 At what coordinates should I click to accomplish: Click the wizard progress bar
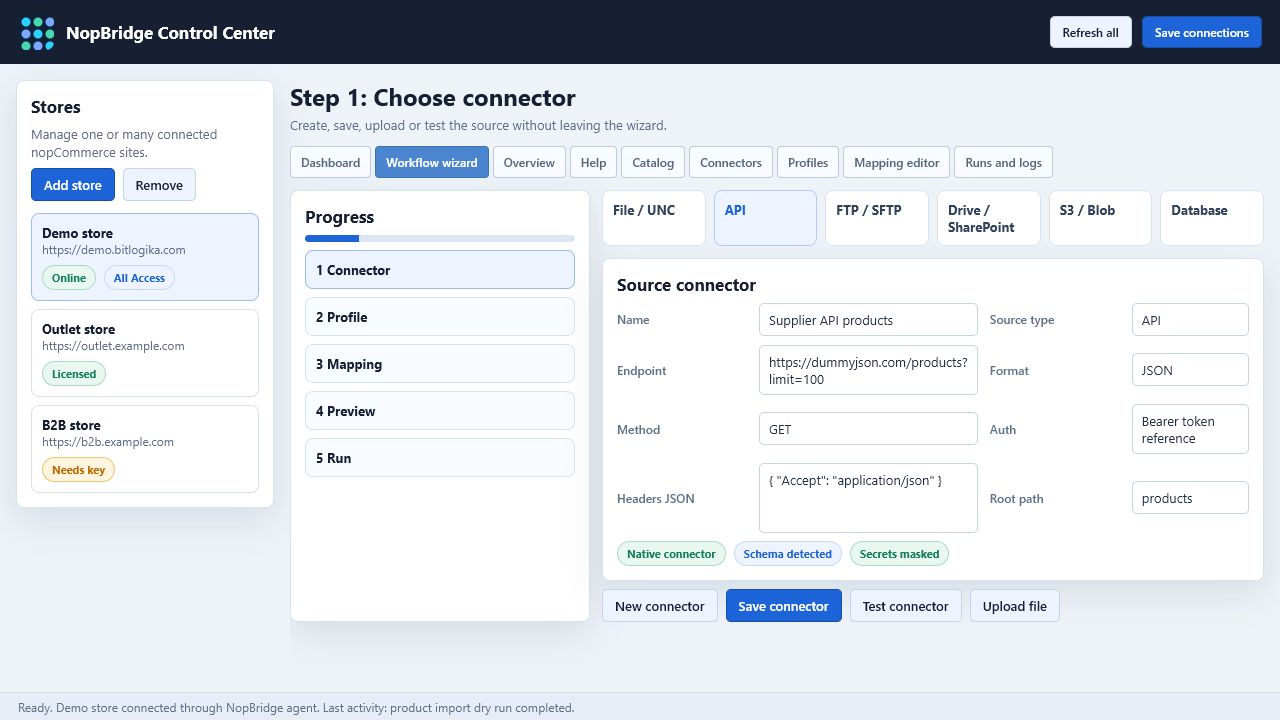click(x=440, y=238)
